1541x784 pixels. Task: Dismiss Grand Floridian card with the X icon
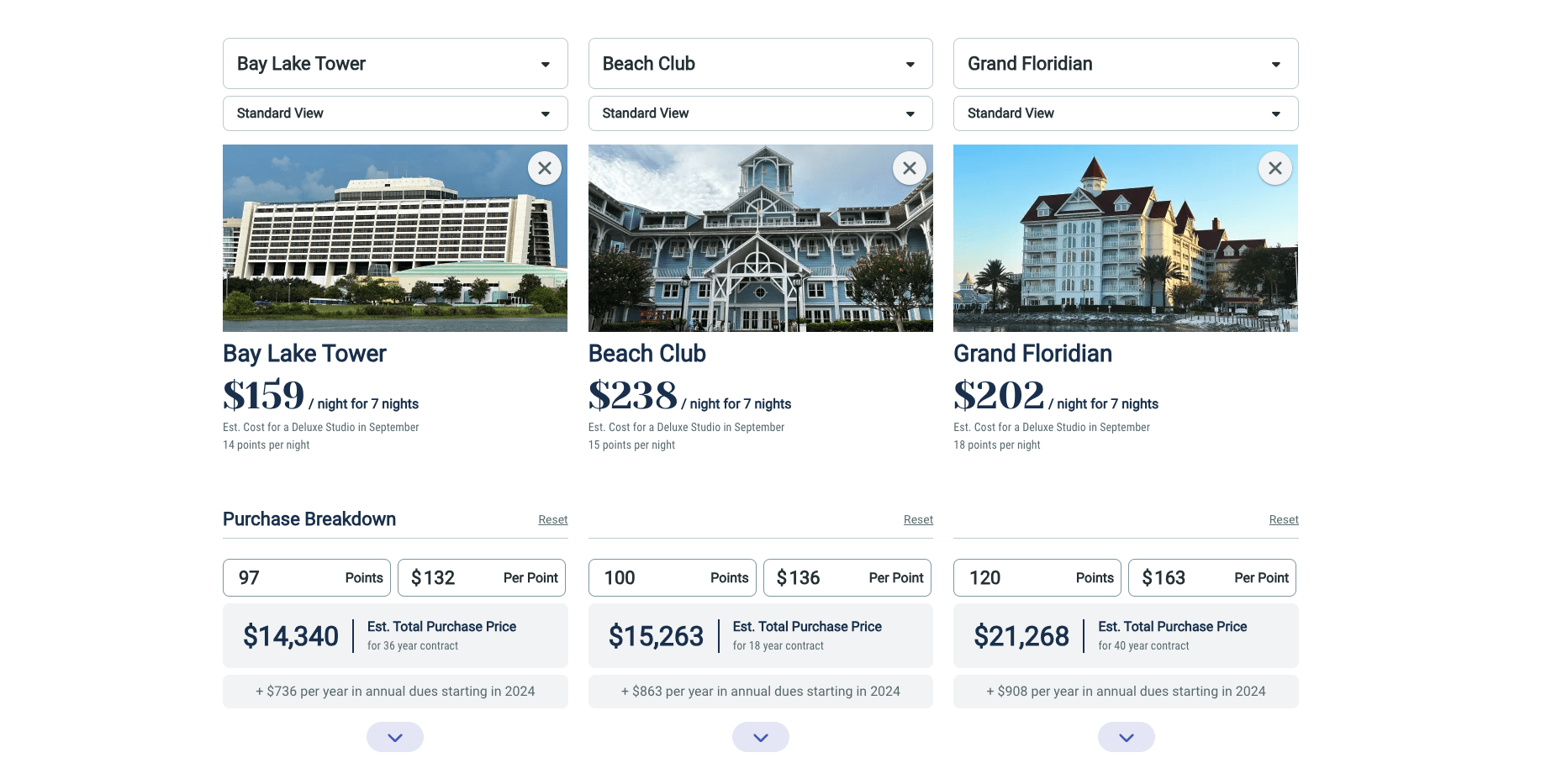point(1275,168)
